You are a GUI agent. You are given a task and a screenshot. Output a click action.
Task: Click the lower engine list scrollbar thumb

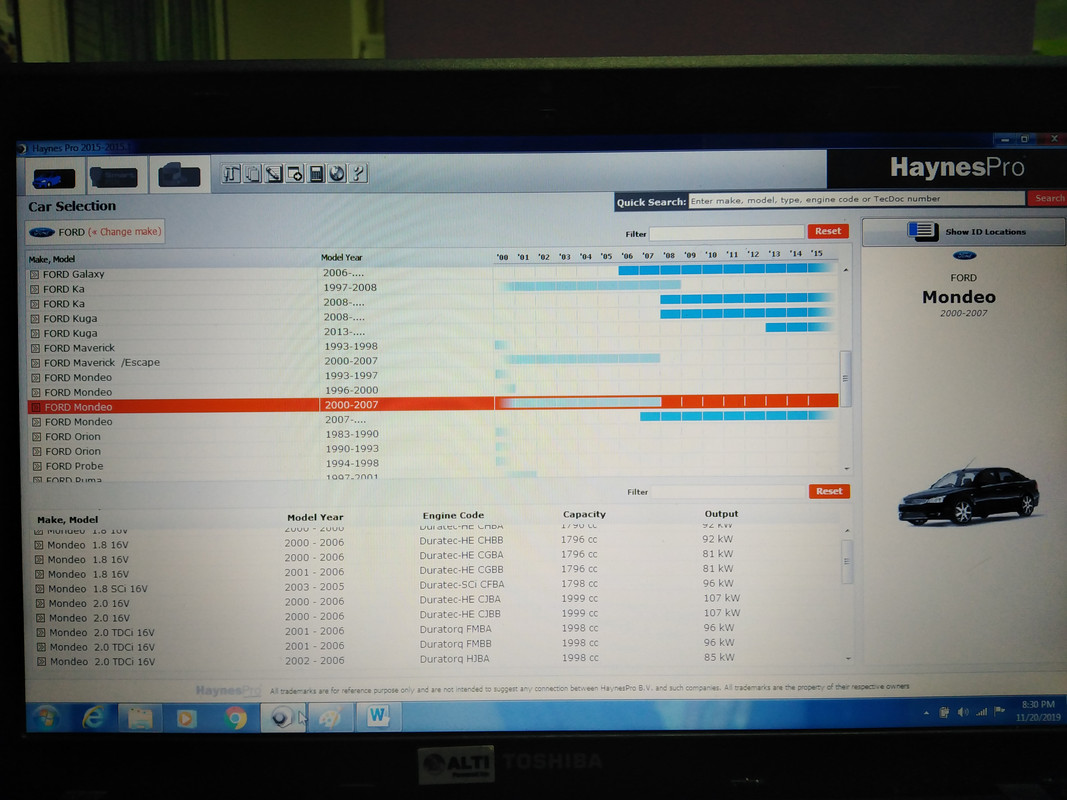click(x=847, y=561)
